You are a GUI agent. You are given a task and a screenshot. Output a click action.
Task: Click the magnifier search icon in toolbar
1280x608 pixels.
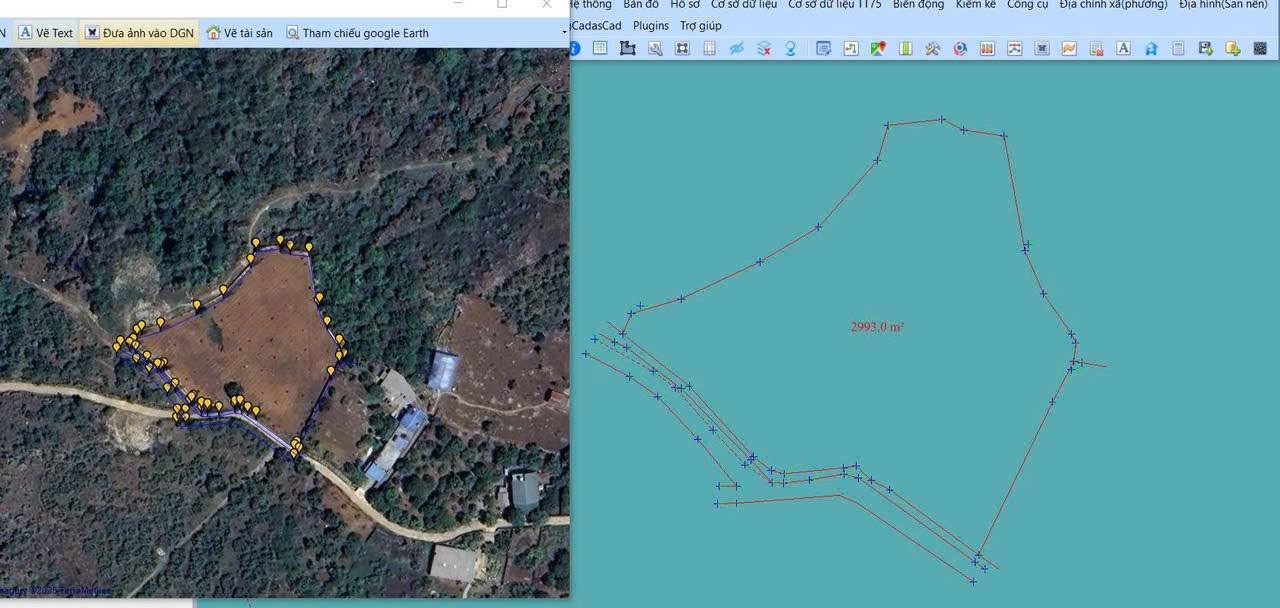click(x=655, y=48)
